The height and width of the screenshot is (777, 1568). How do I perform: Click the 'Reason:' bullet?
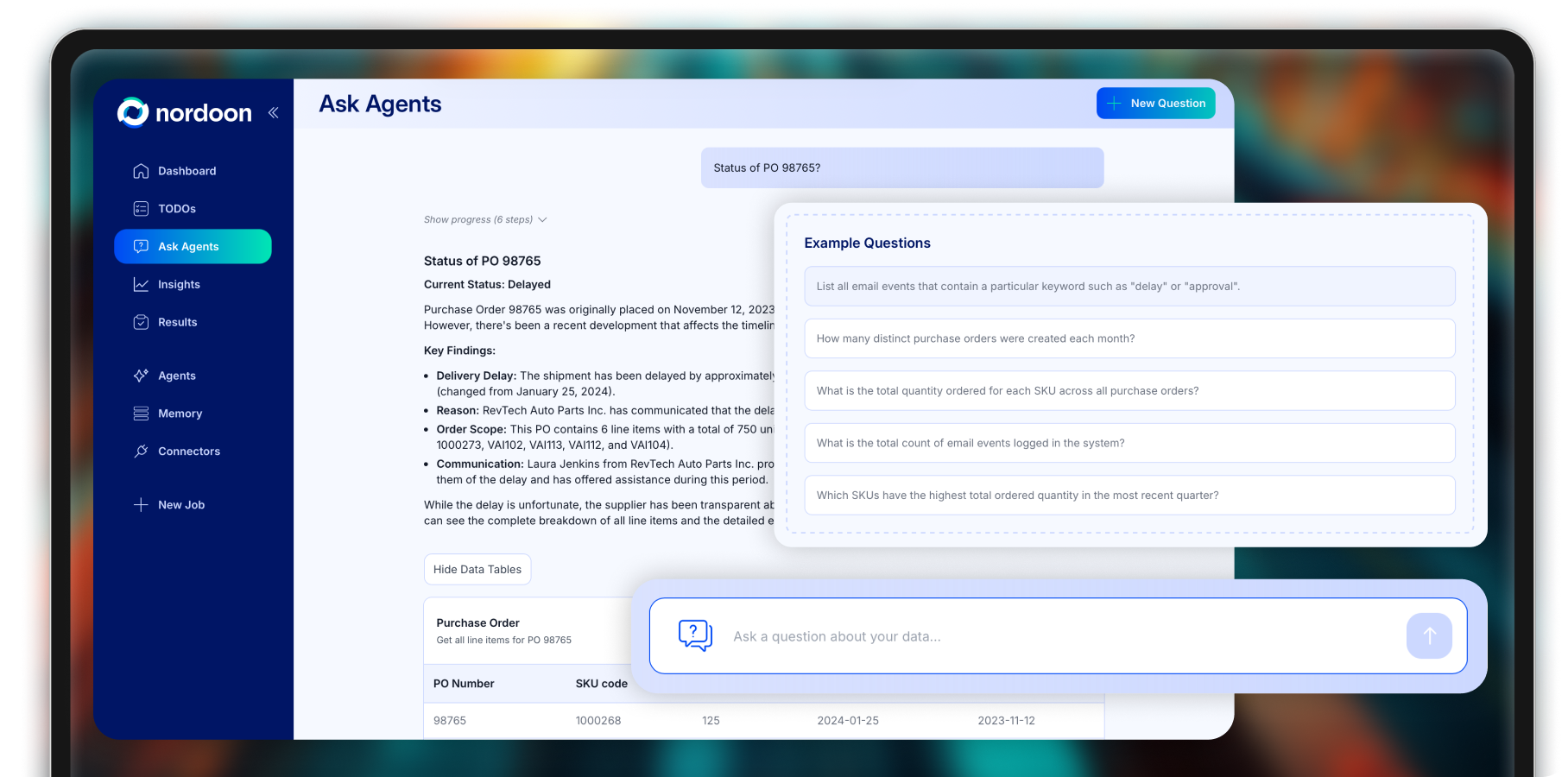pyautogui.click(x=458, y=411)
